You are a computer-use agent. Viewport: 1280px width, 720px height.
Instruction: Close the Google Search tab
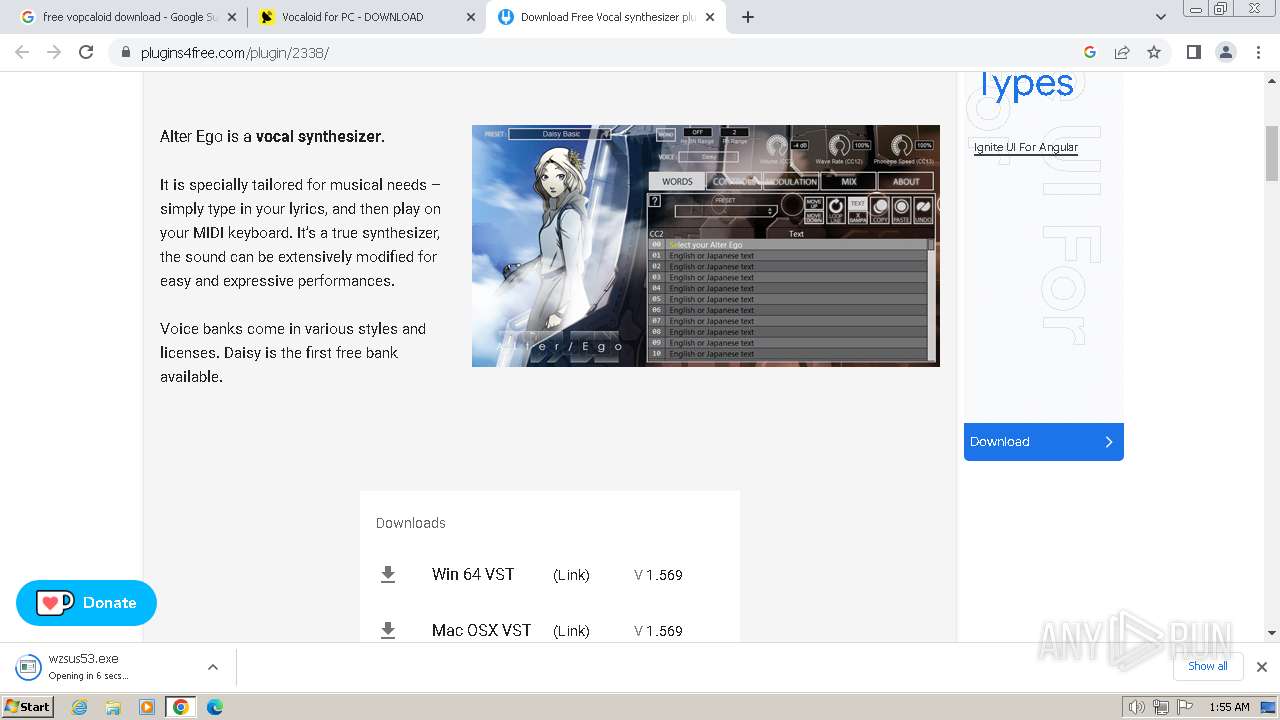click(231, 17)
